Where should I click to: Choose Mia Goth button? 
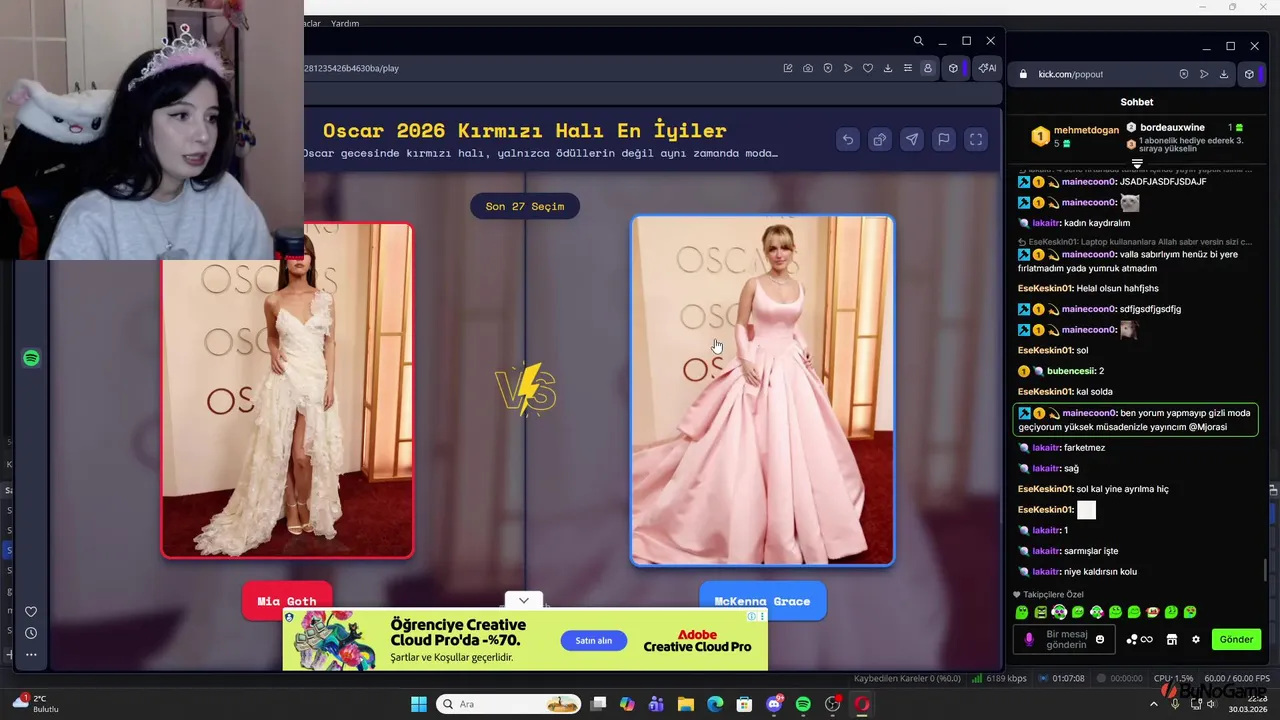pyautogui.click(x=287, y=601)
